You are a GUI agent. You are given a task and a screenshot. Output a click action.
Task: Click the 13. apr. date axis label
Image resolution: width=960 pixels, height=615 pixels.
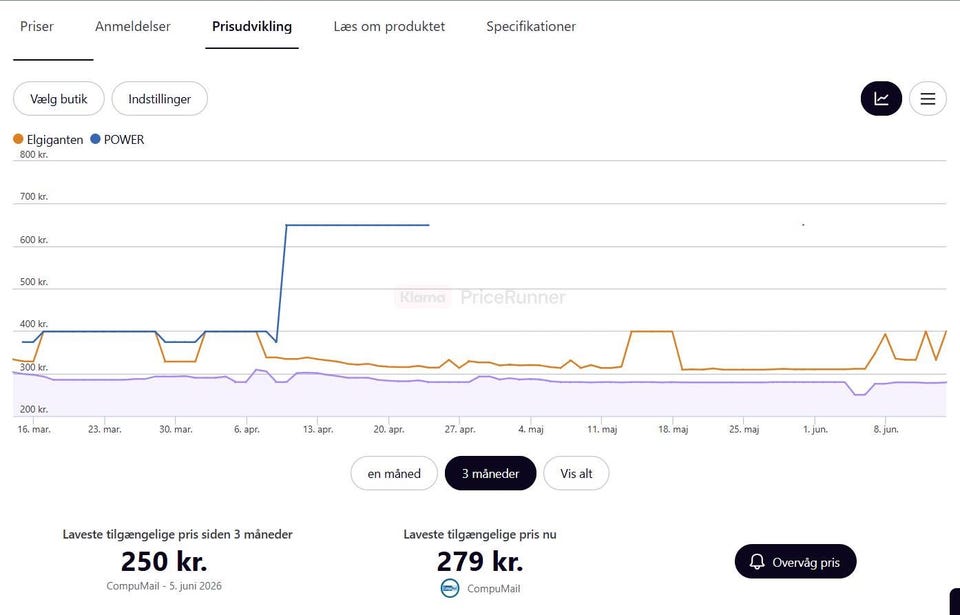318,429
